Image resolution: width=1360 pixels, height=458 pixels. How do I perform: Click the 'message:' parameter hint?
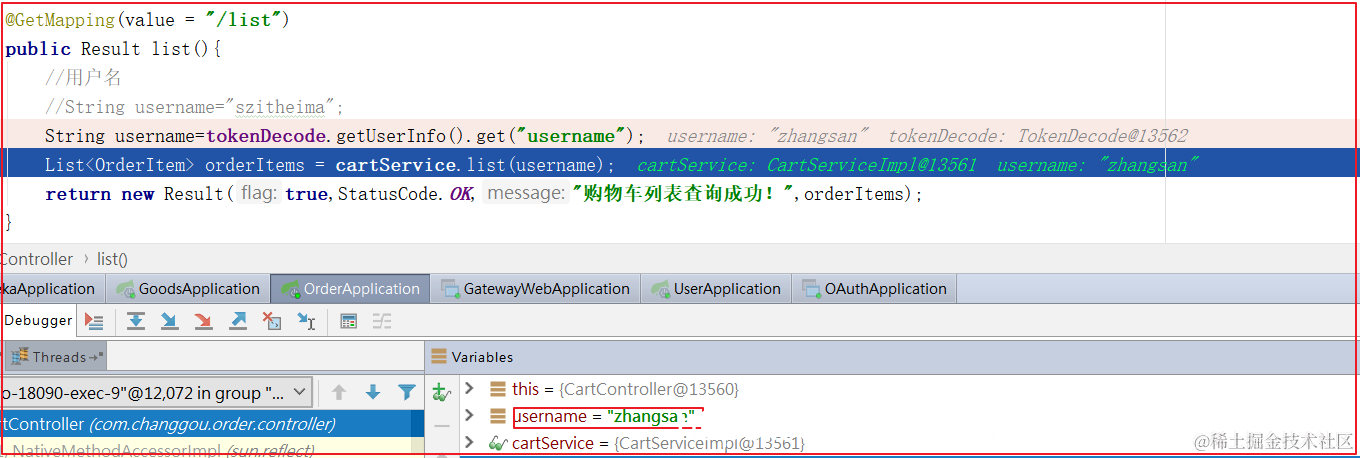pos(526,194)
